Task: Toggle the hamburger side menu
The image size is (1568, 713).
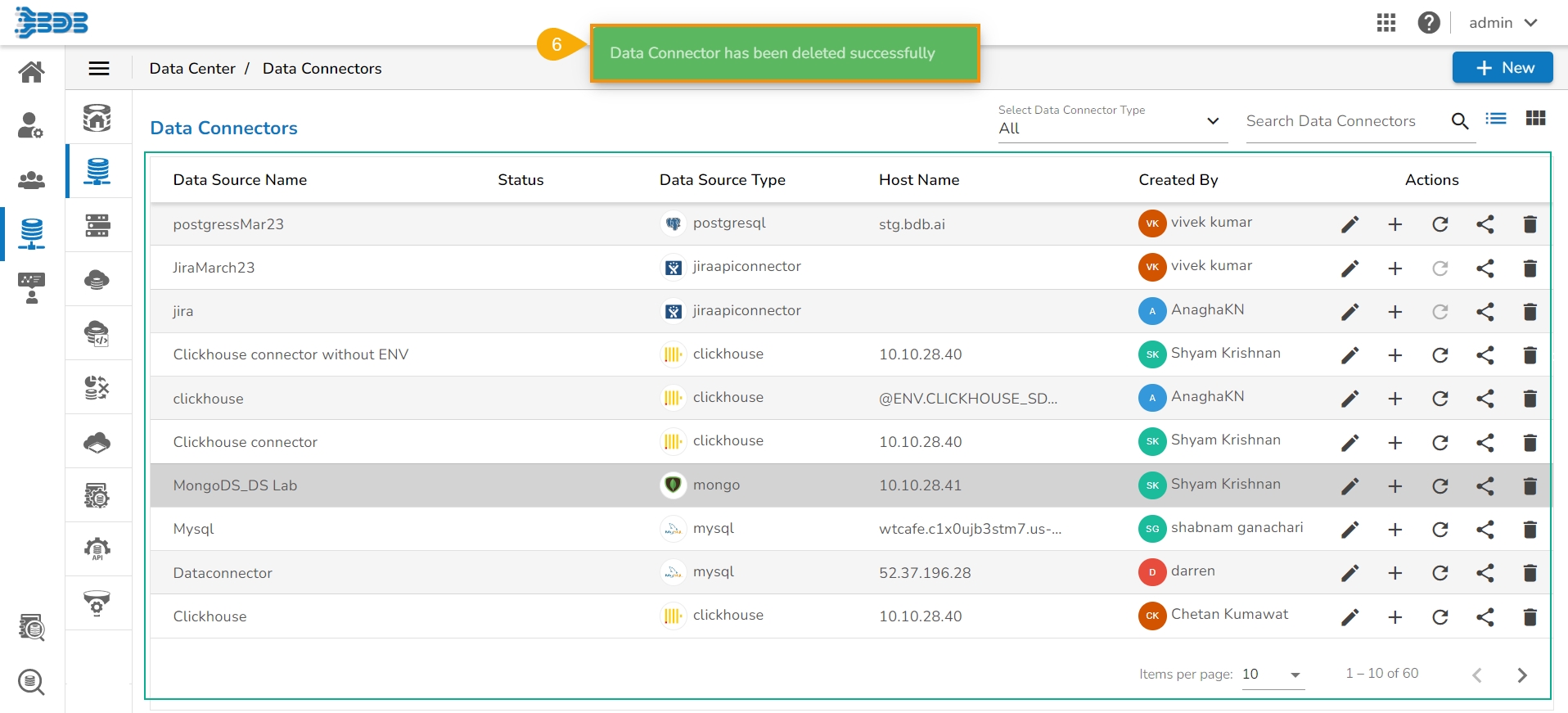Action: point(99,69)
